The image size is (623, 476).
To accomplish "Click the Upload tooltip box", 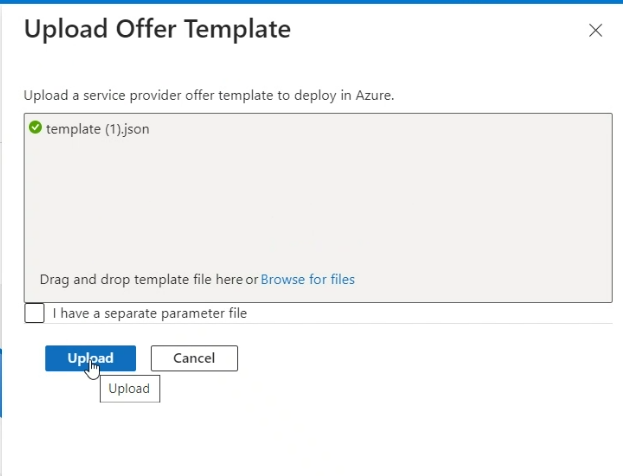I will tap(130, 389).
